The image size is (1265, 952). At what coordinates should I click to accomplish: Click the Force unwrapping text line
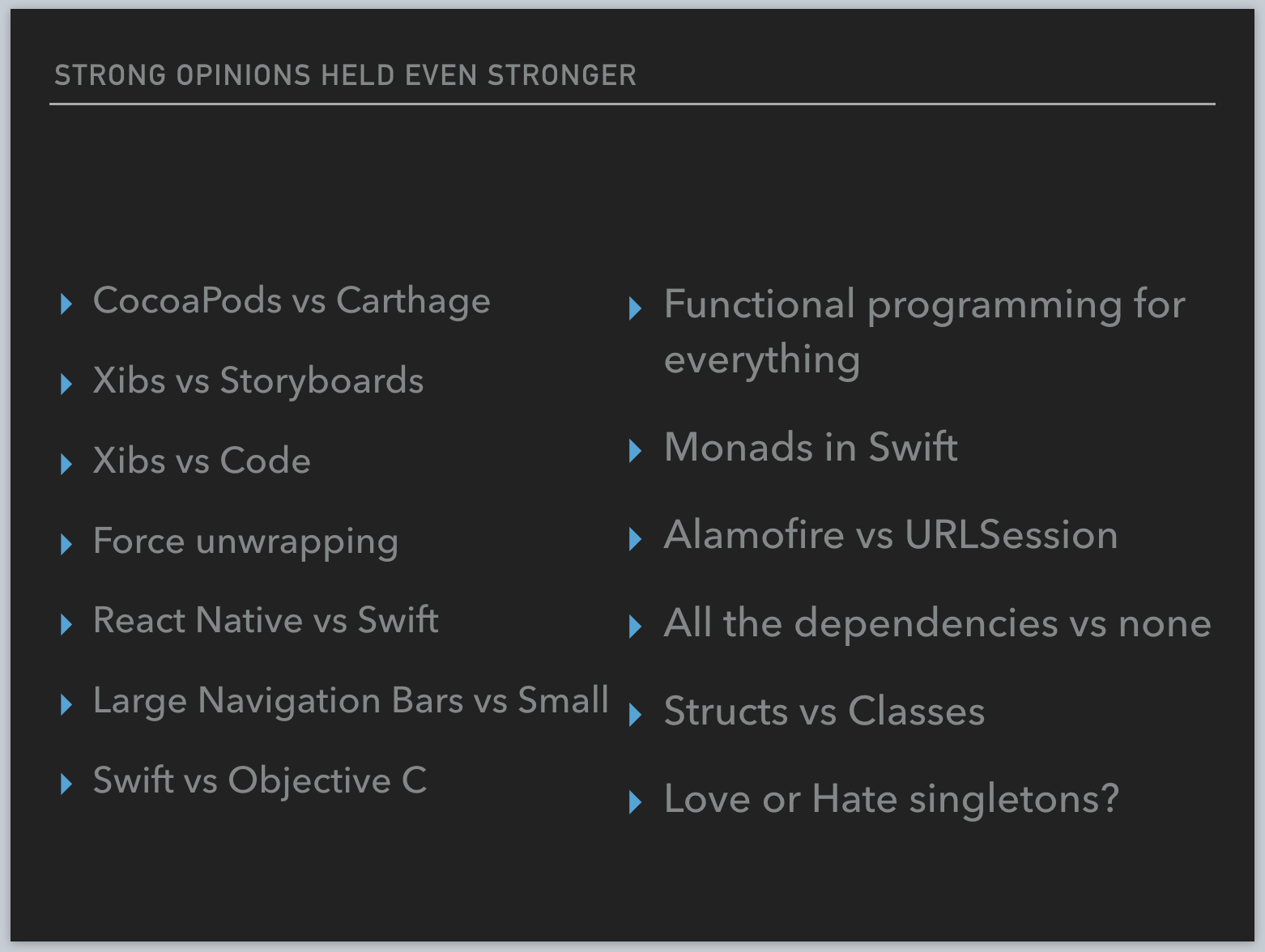(x=245, y=542)
